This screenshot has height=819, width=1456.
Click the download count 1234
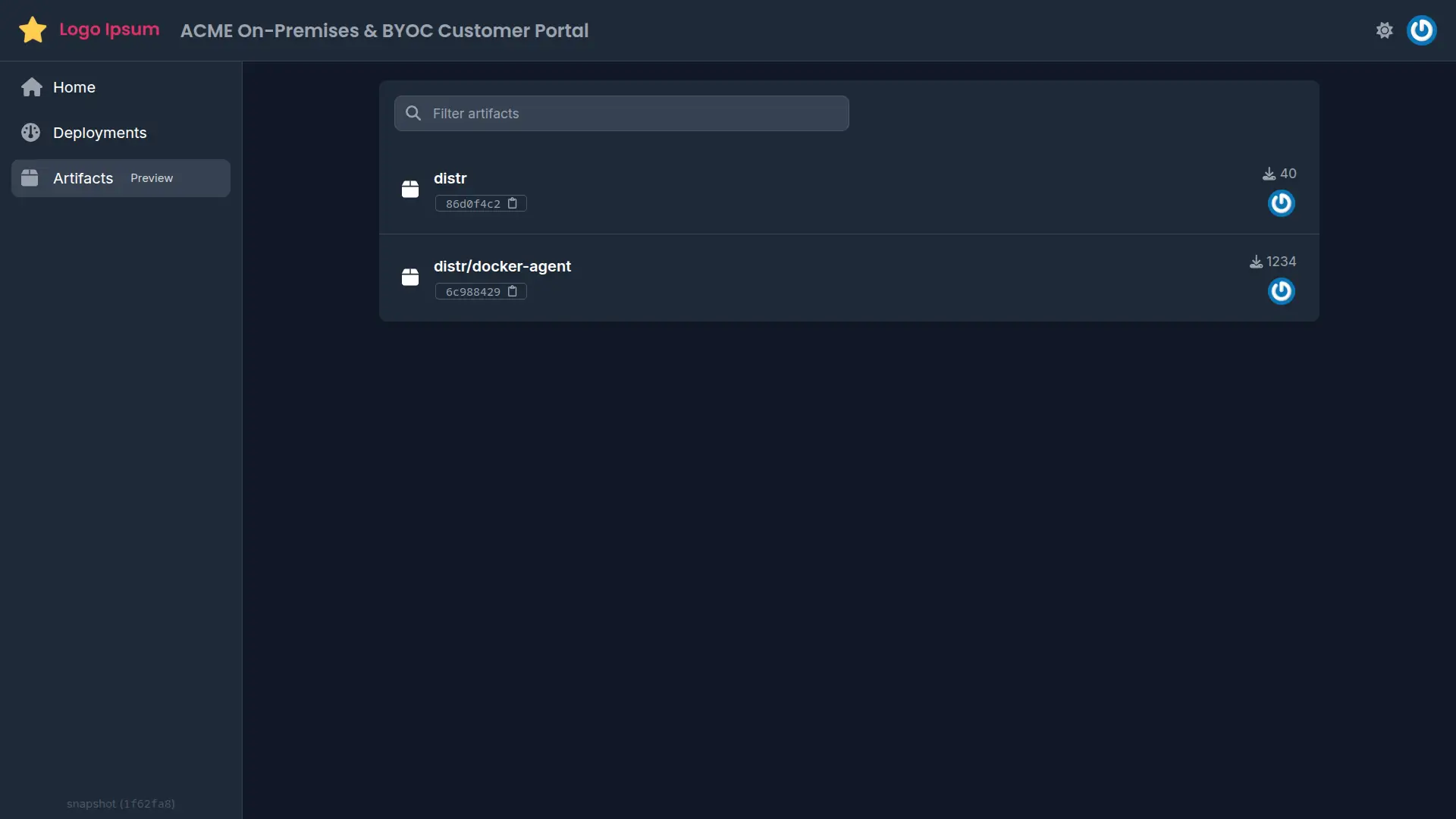1282,262
